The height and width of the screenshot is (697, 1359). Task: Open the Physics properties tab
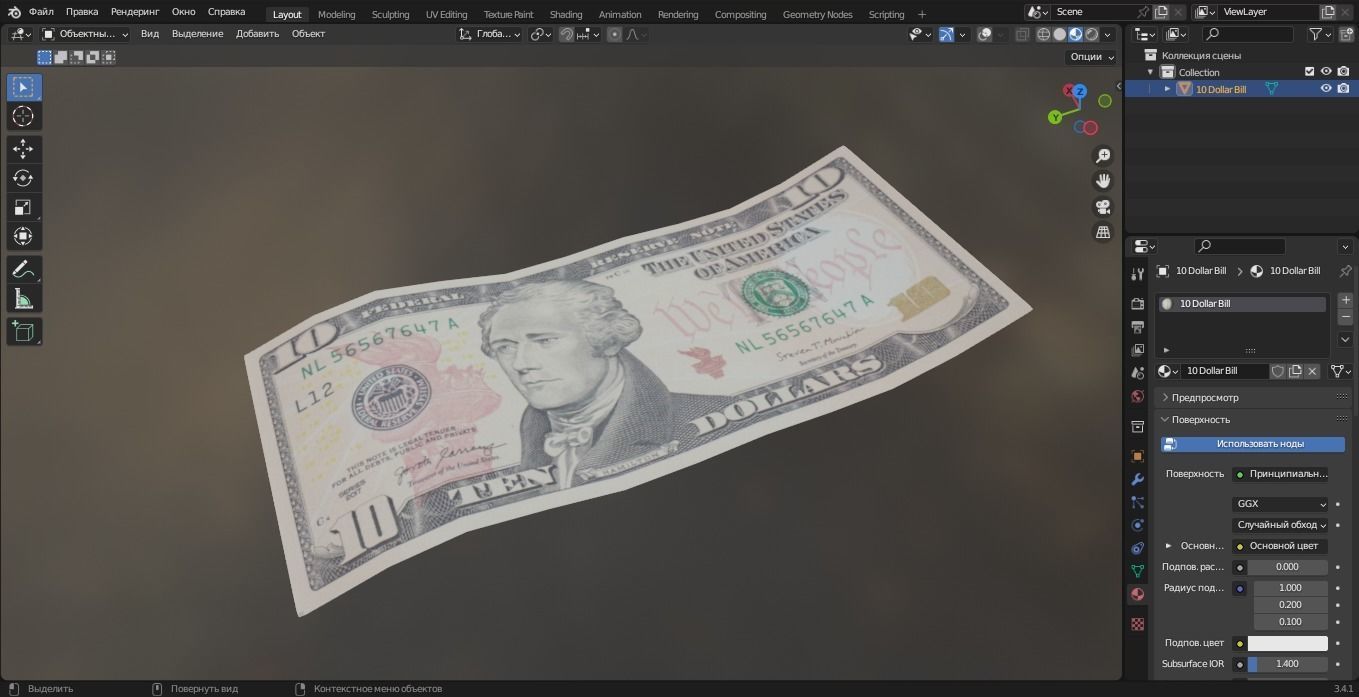(x=1137, y=525)
